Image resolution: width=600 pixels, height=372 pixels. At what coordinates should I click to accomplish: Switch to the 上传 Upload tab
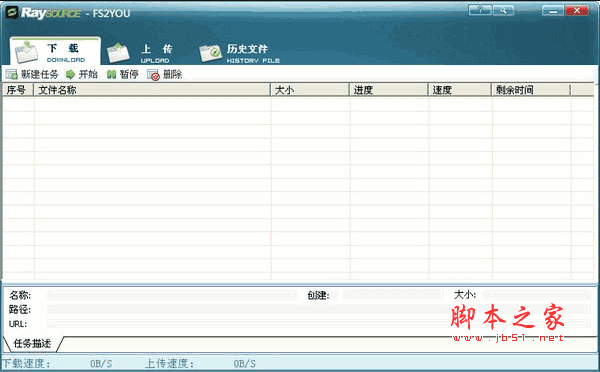(140, 53)
